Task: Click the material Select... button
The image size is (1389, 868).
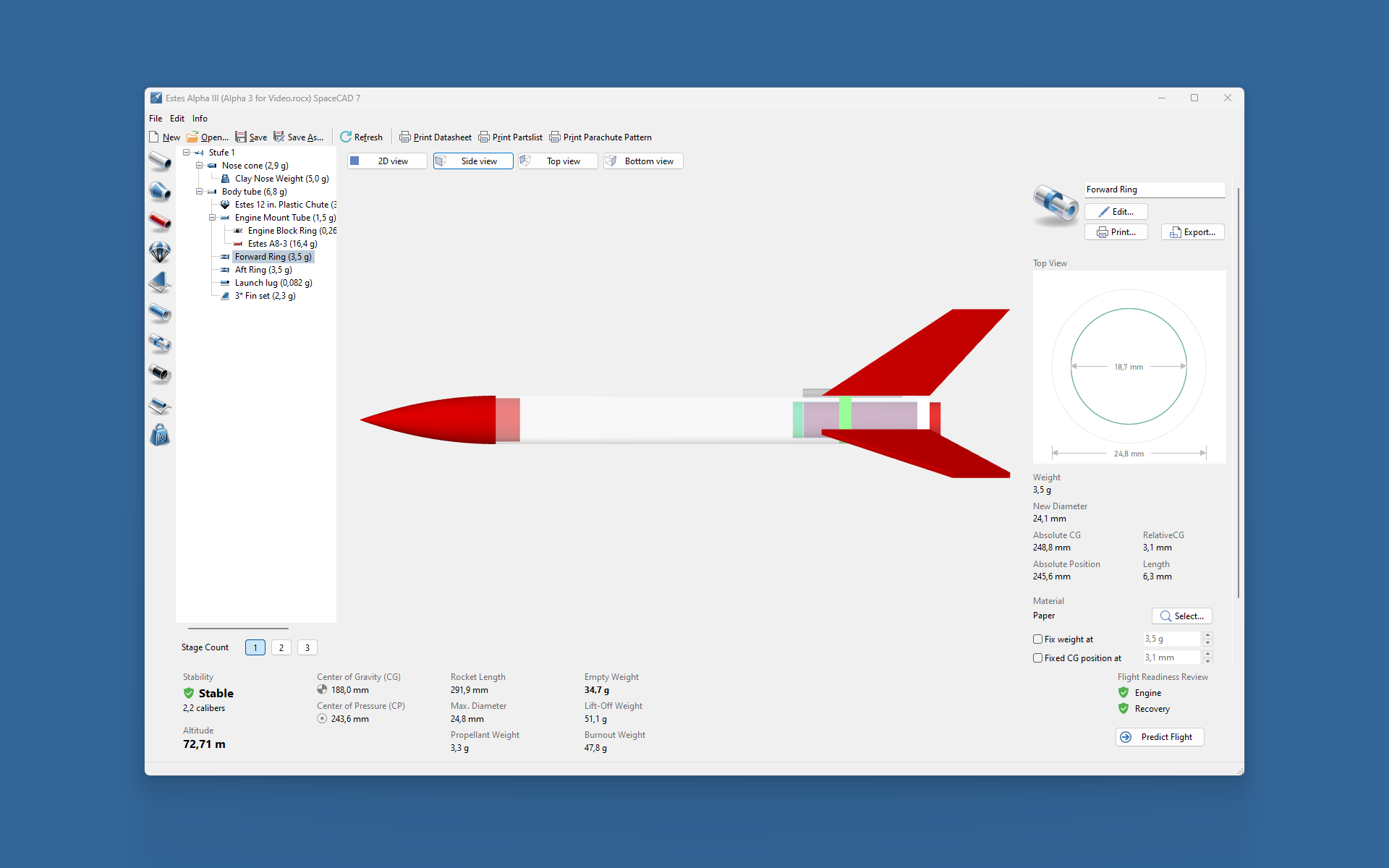Action: pyautogui.click(x=1181, y=616)
